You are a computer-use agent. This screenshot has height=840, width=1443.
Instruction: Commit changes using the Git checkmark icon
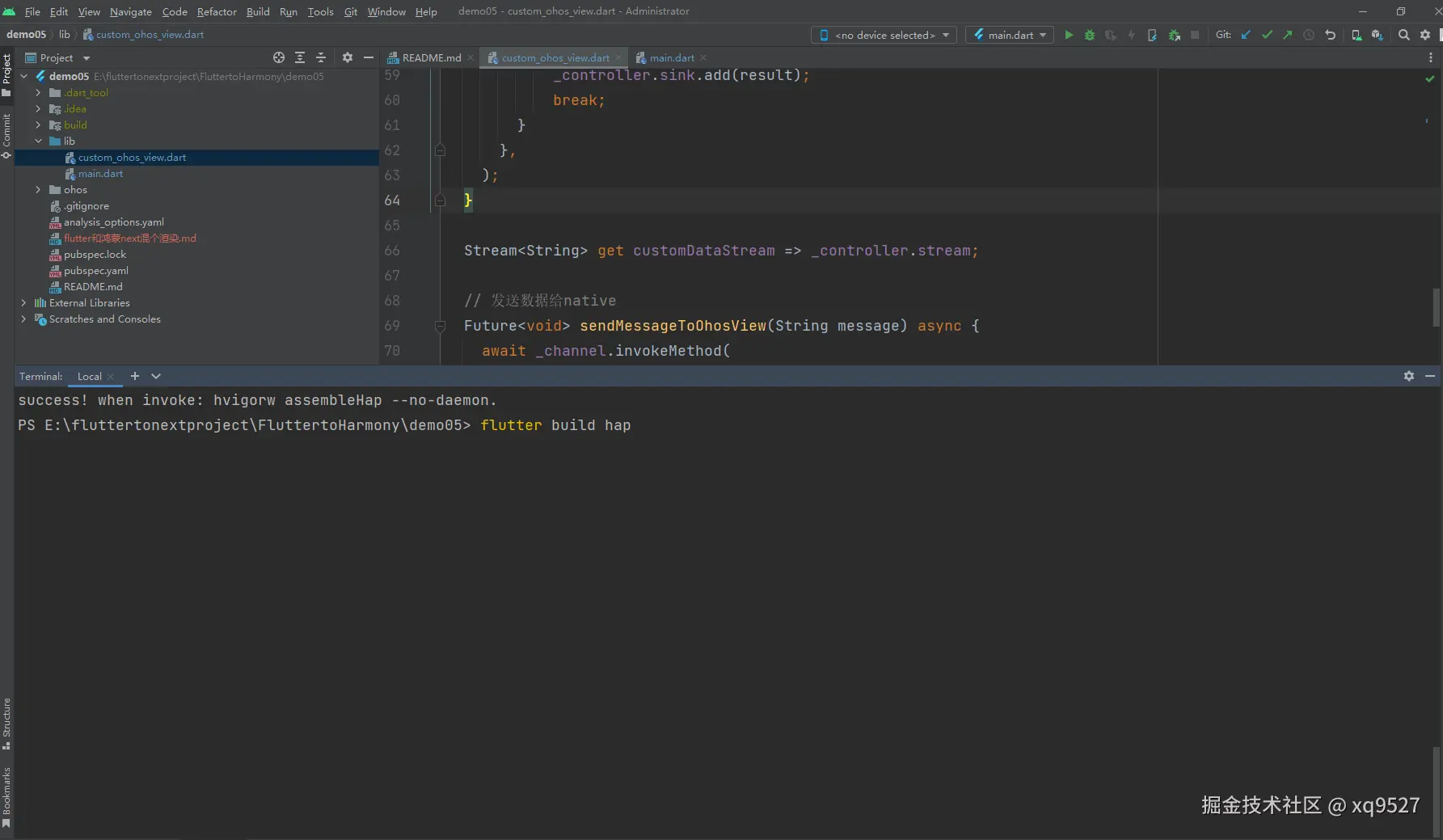coord(1267,35)
